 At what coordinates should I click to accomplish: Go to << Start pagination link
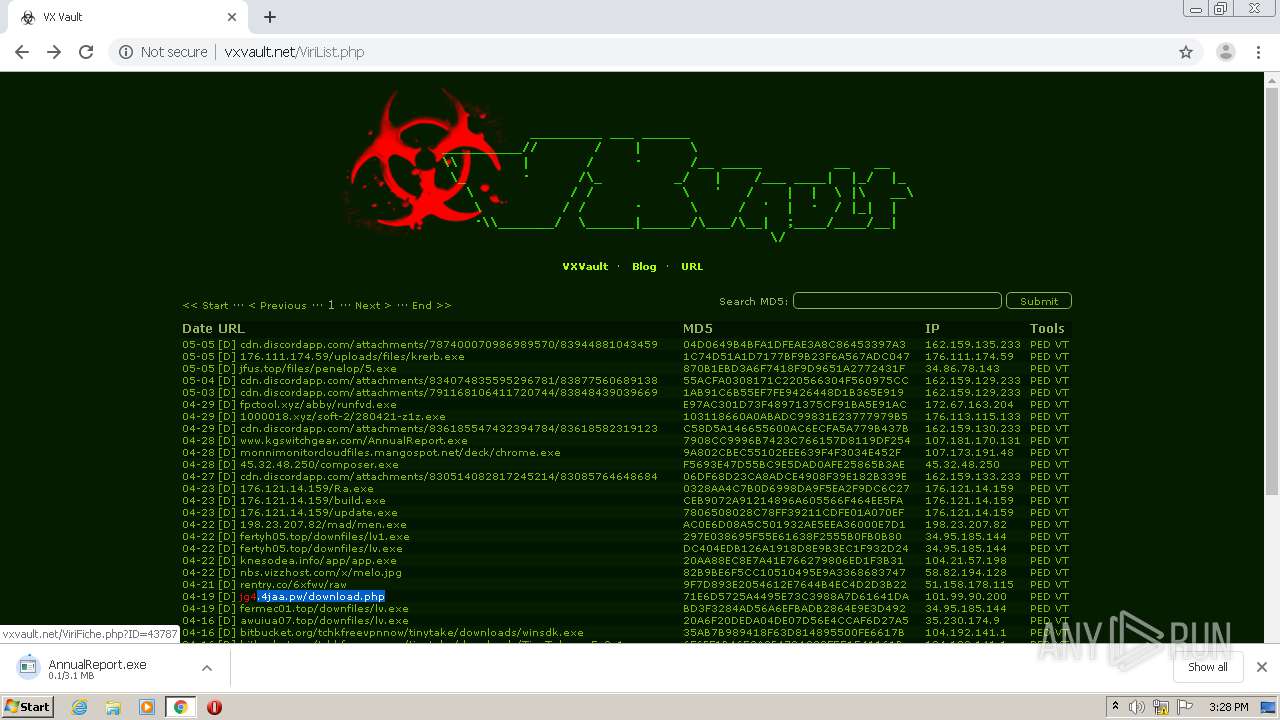pyautogui.click(x=205, y=306)
